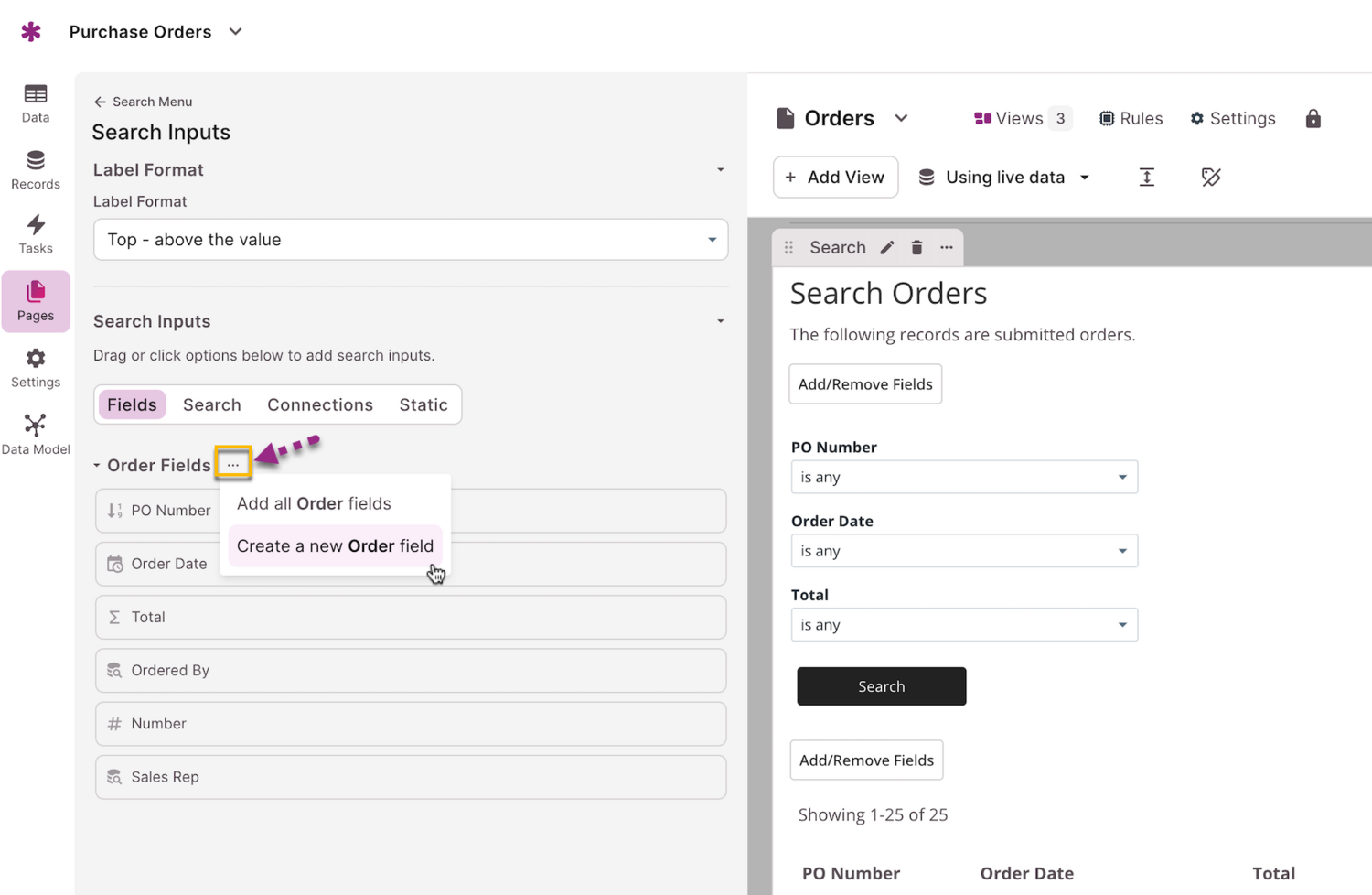Click the Search view drag handle
This screenshot has width=1372, height=895.
788,248
